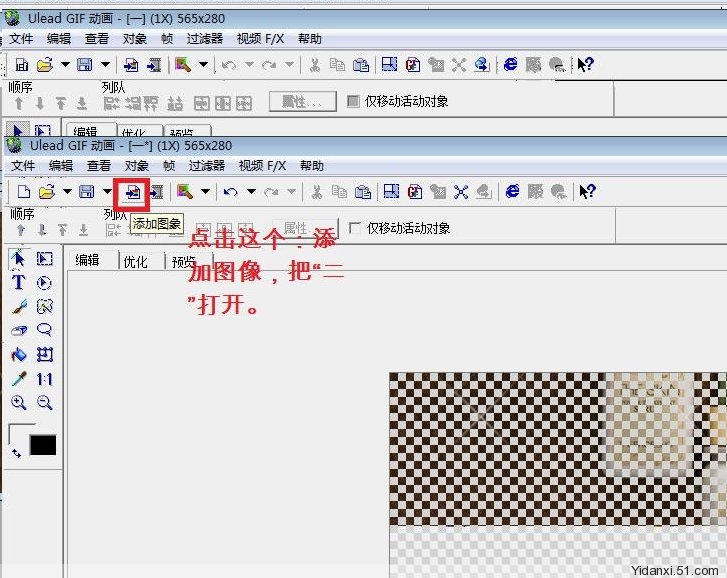The image size is (727, 578).
Task: Click swap colors arrows icon
Action: [16, 453]
